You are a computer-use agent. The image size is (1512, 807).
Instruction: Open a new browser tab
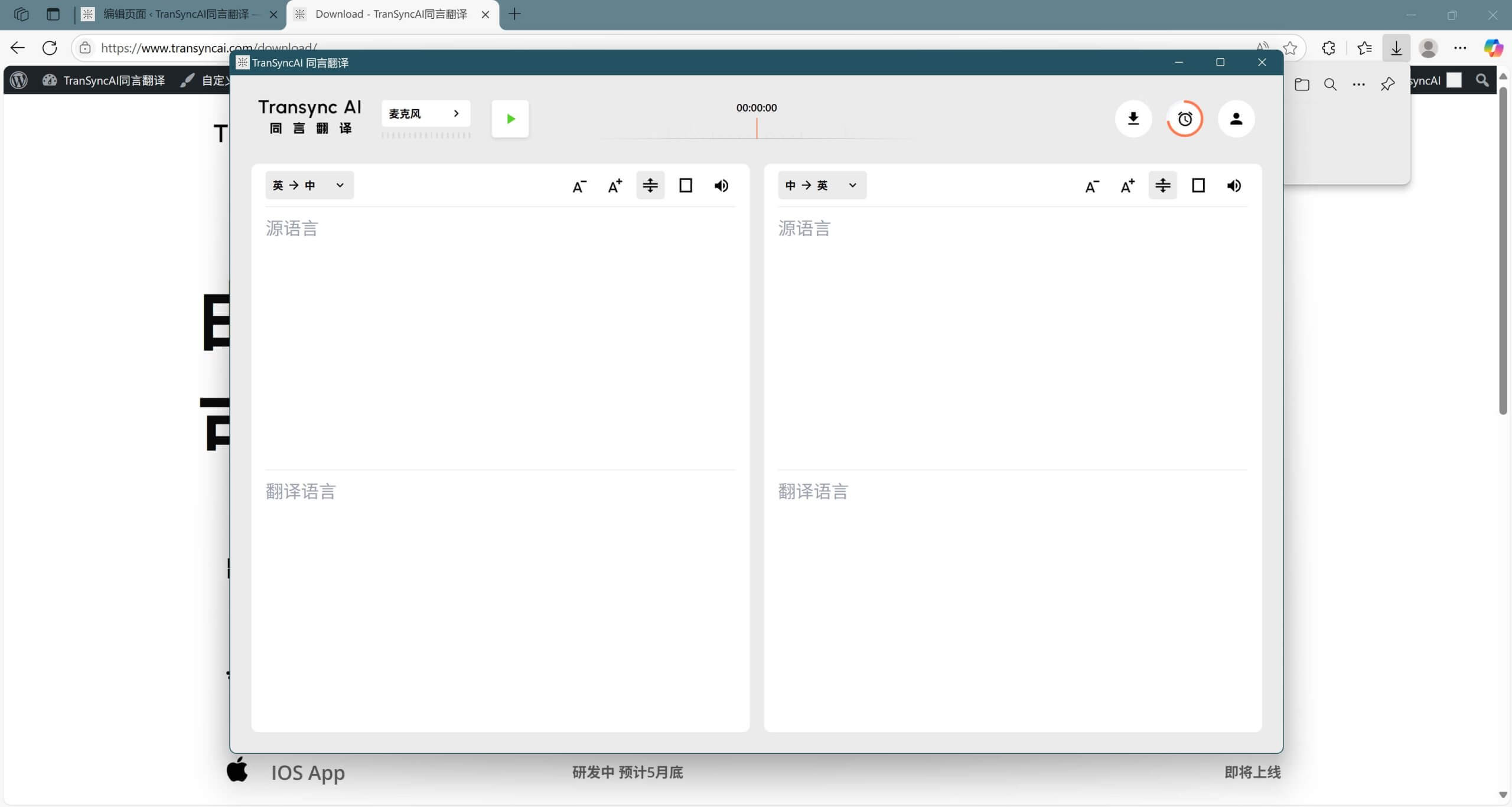[514, 14]
